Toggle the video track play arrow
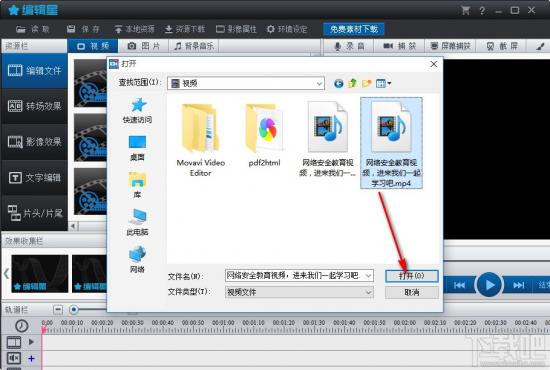This screenshot has height=370, width=550. point(31,342)
